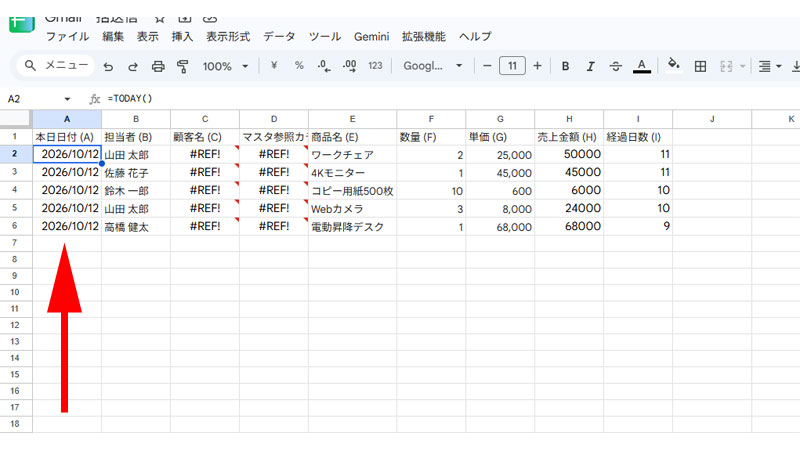
Task: Open the 拡張機能 menu
Action: tap(423, 37)
